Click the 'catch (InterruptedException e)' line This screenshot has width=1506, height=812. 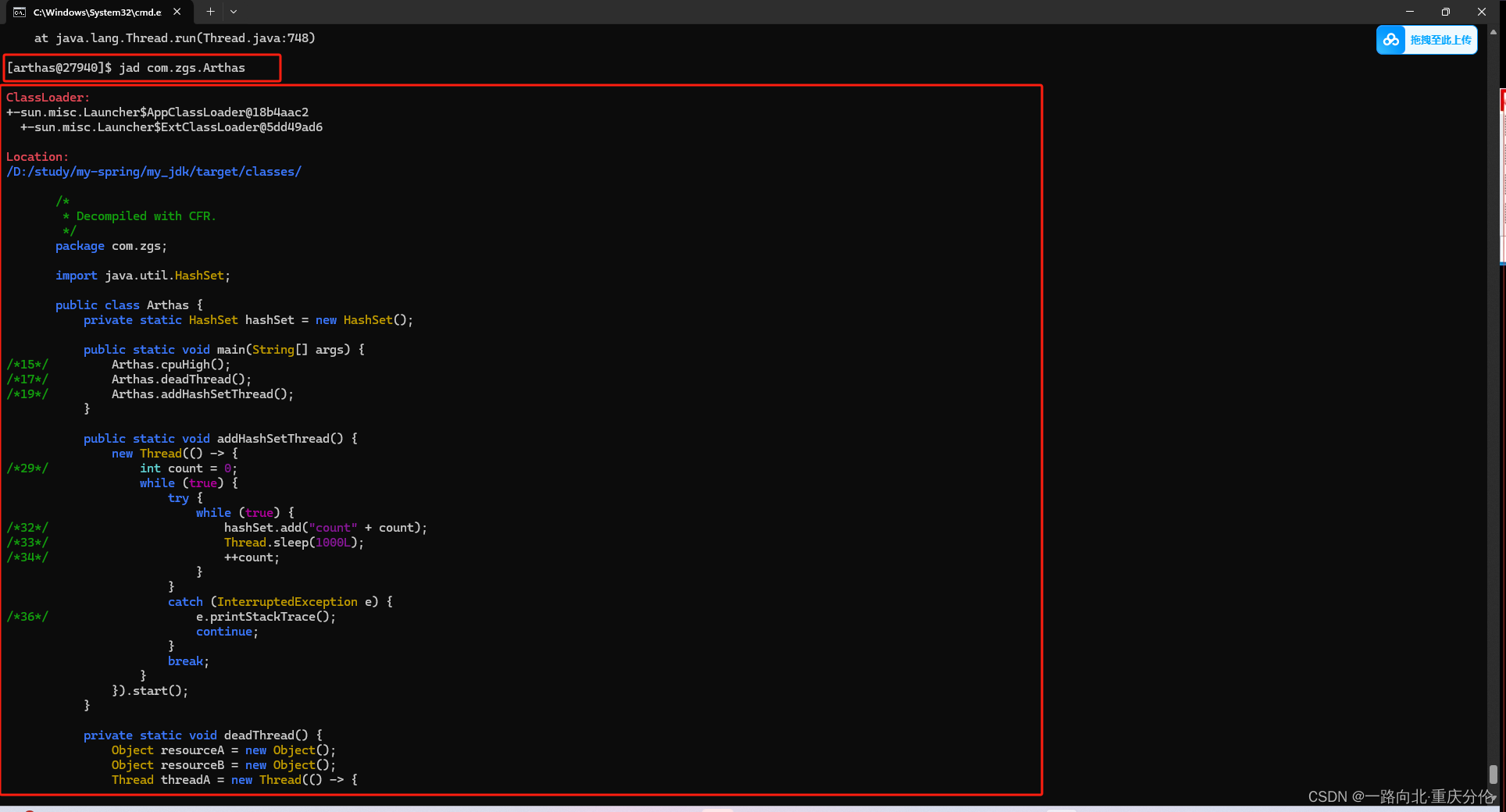pyautogui.click(x=280, y=602)
